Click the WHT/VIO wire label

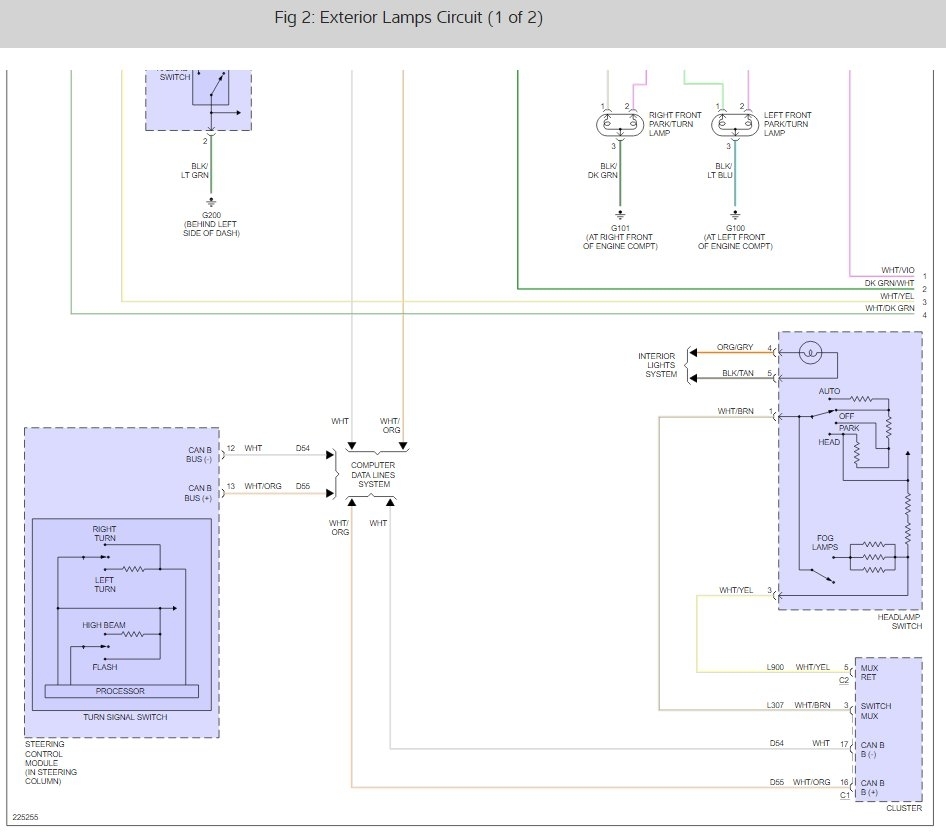pyautogui.click(x=897, y=271)
